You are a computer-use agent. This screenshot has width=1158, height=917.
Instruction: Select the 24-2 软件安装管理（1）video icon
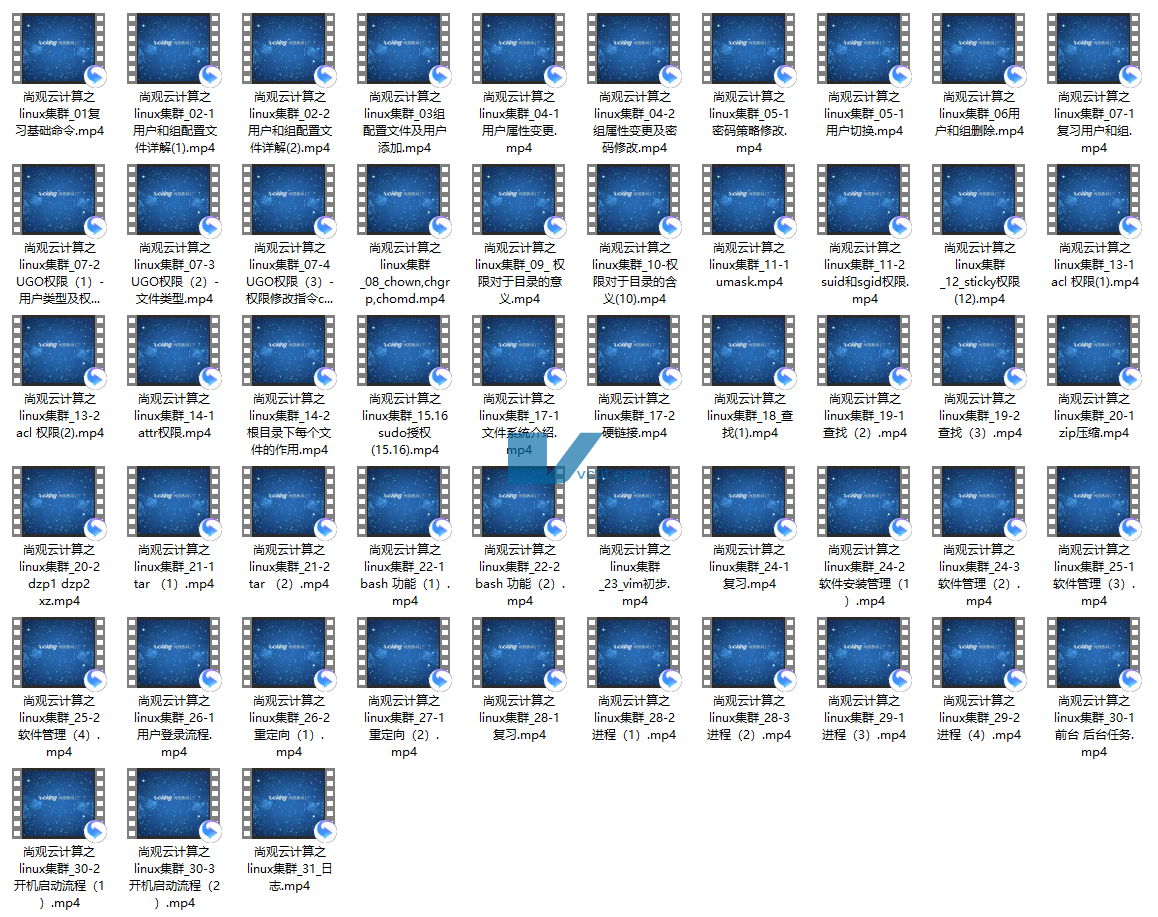864,501
